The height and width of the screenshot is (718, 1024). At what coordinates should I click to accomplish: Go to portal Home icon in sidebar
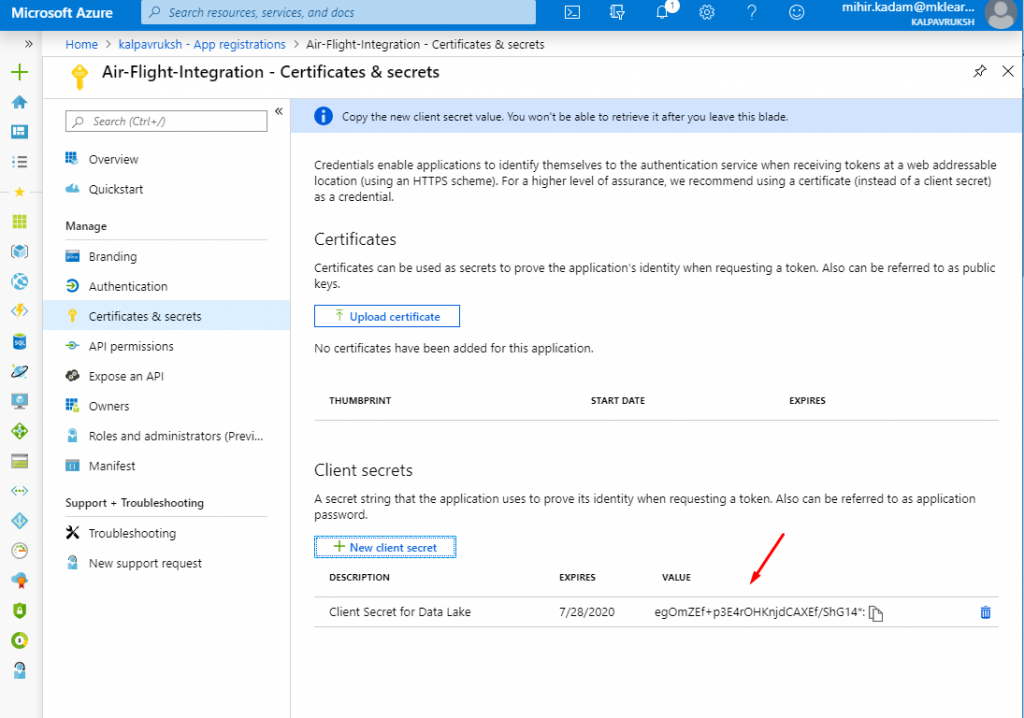[x=20, y=102]
